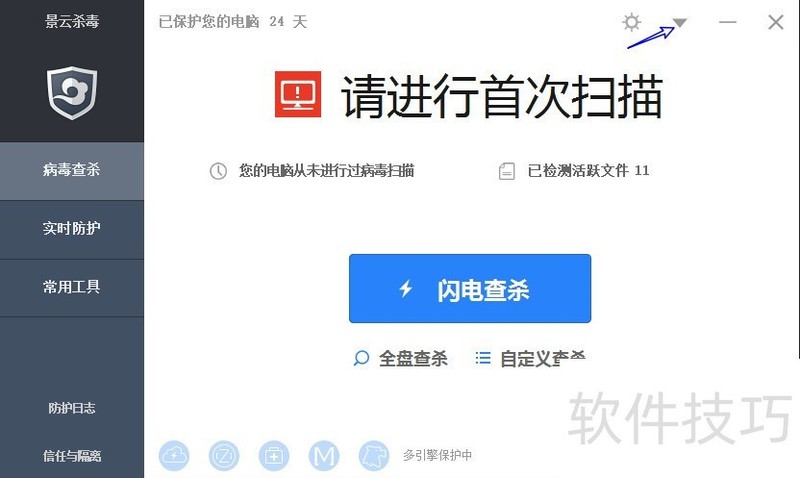Click the 自定义查杀 custom scan link

(x=530, y=359)
